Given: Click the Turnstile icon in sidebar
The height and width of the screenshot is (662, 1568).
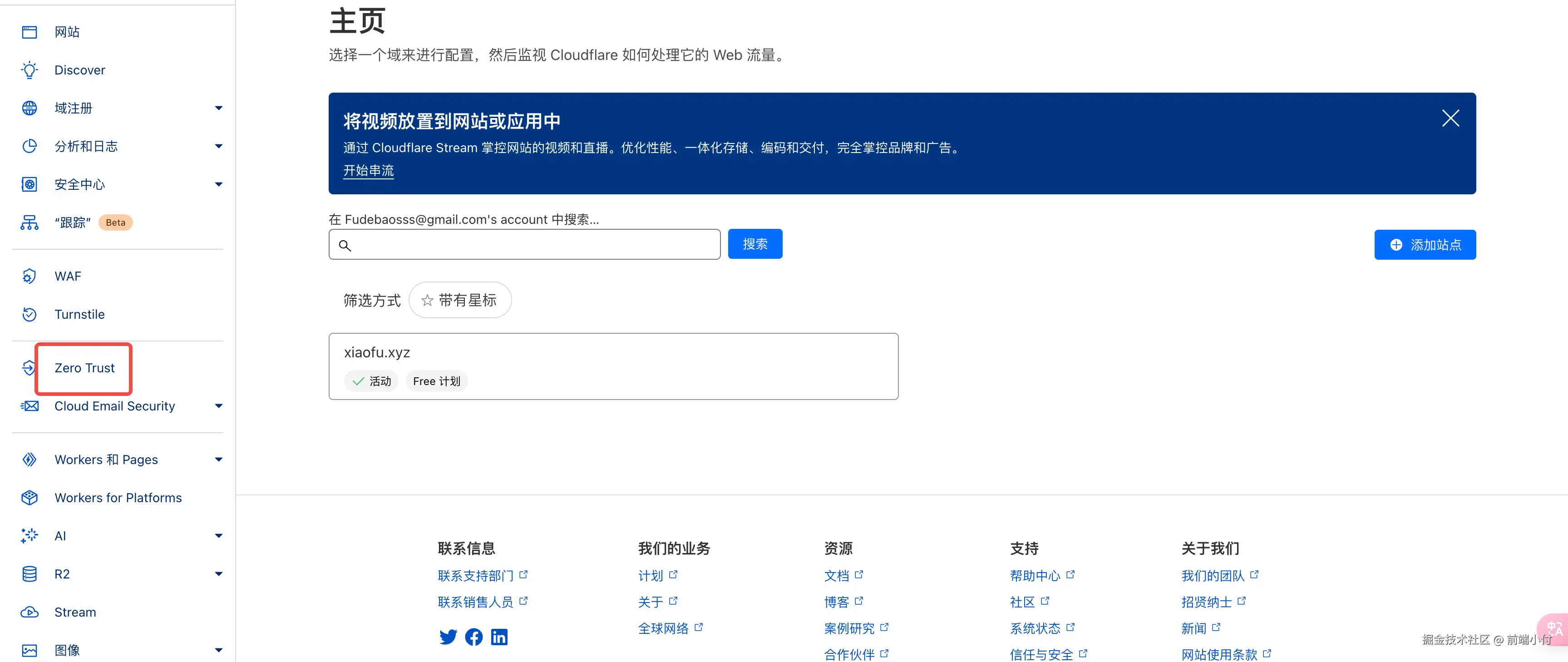Looking at the screenshot, I should (29, 314).
